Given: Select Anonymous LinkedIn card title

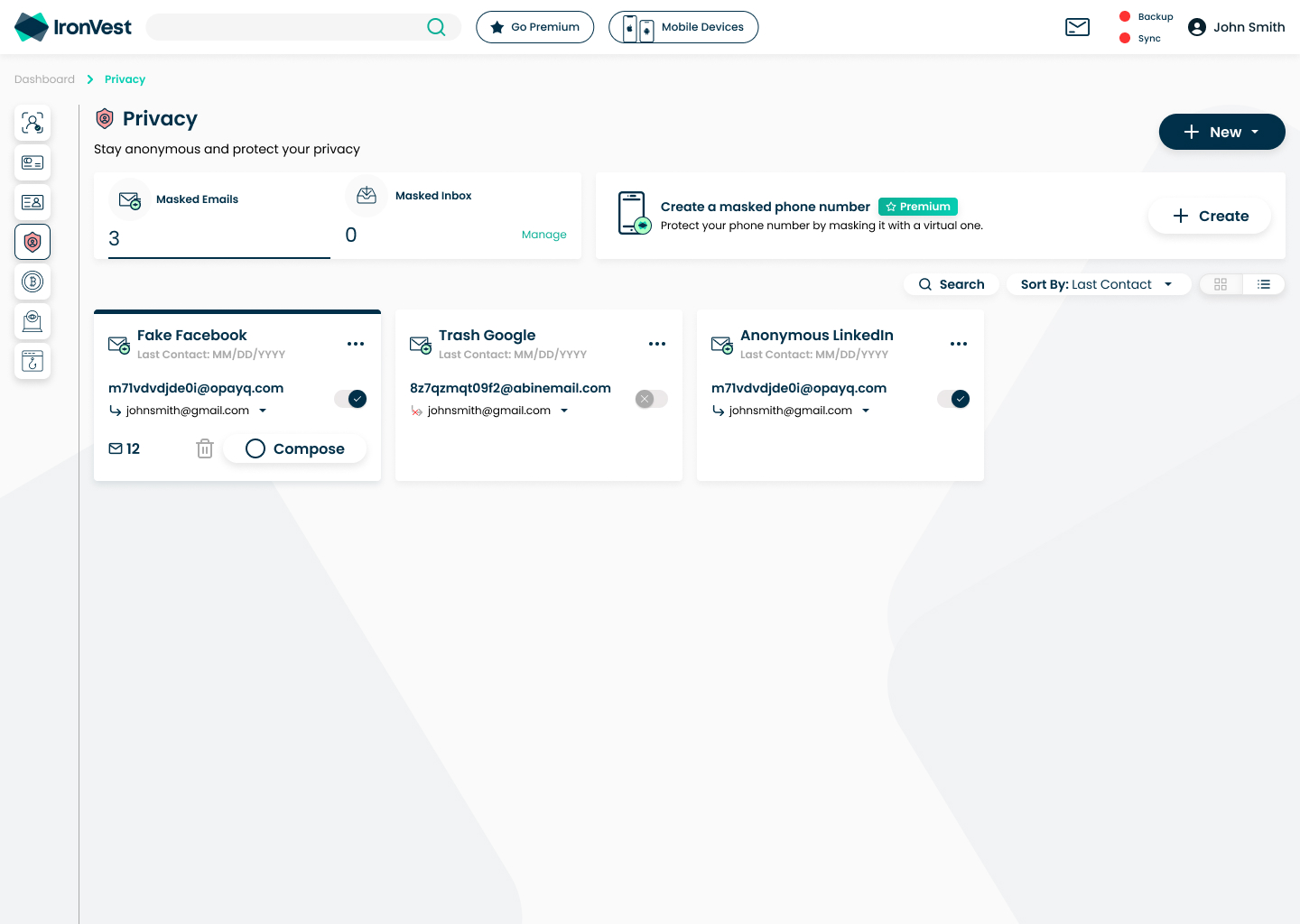Looking at the screenshot, I should [817, 335].
